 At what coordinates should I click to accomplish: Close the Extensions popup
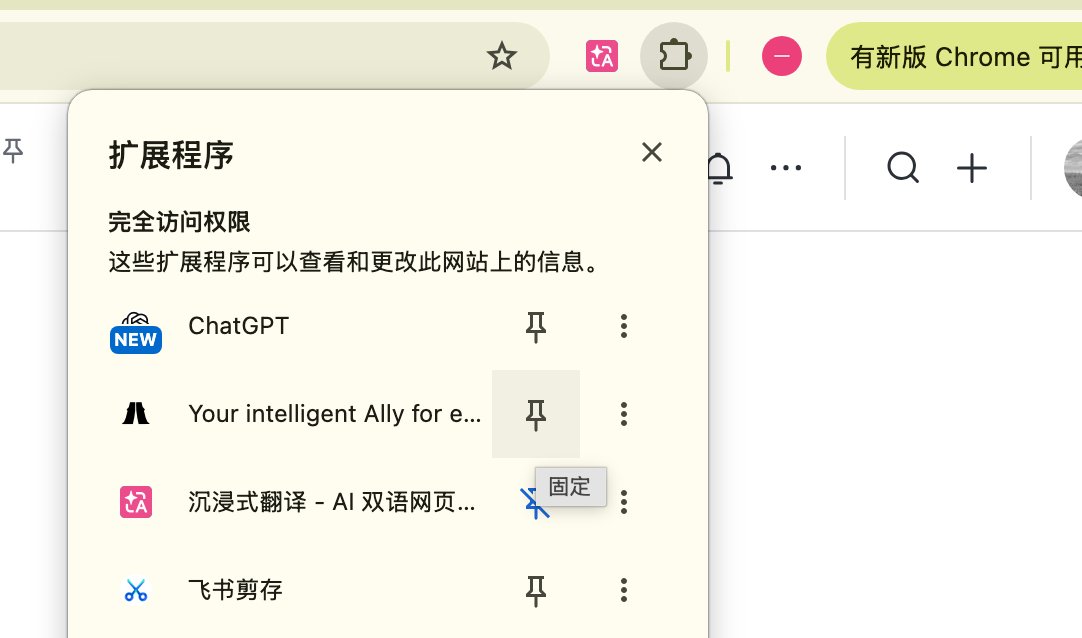651,152
